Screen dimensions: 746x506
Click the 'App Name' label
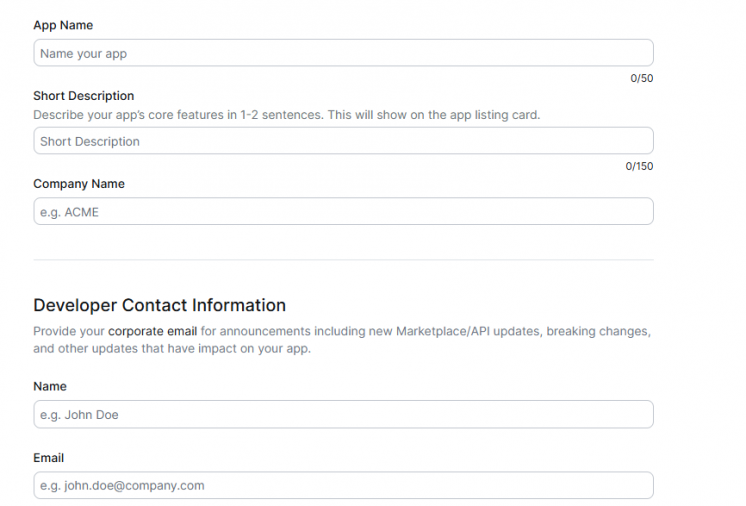click(63, 25)
